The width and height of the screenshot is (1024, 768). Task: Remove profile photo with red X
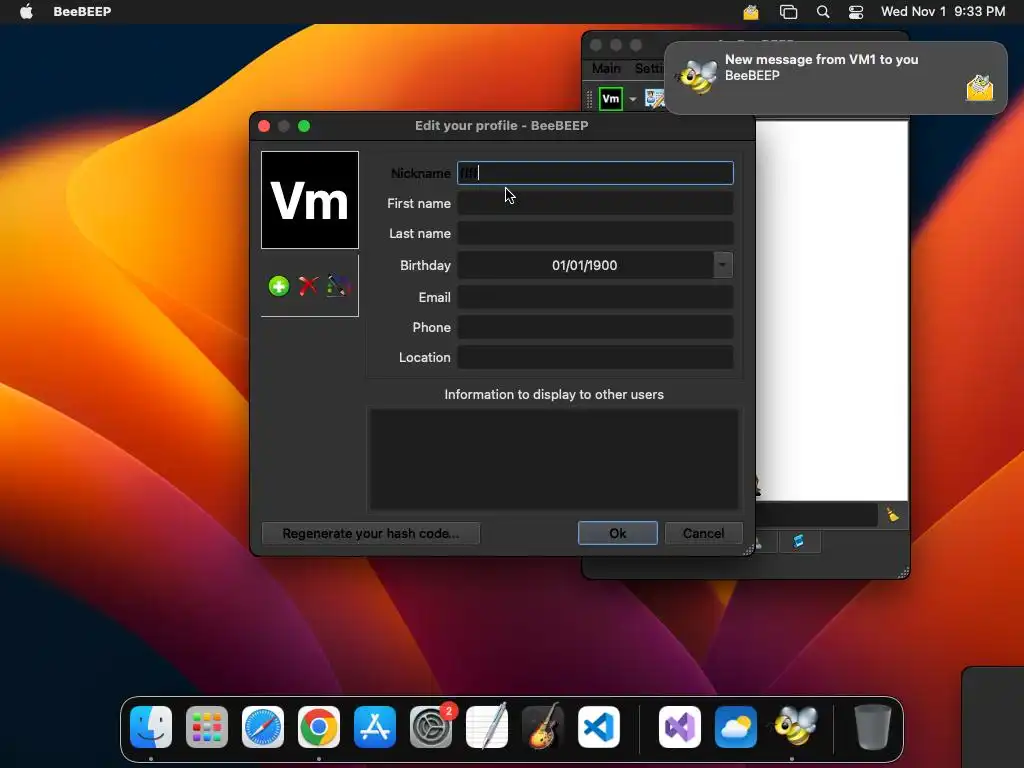(x=308, y=286)
